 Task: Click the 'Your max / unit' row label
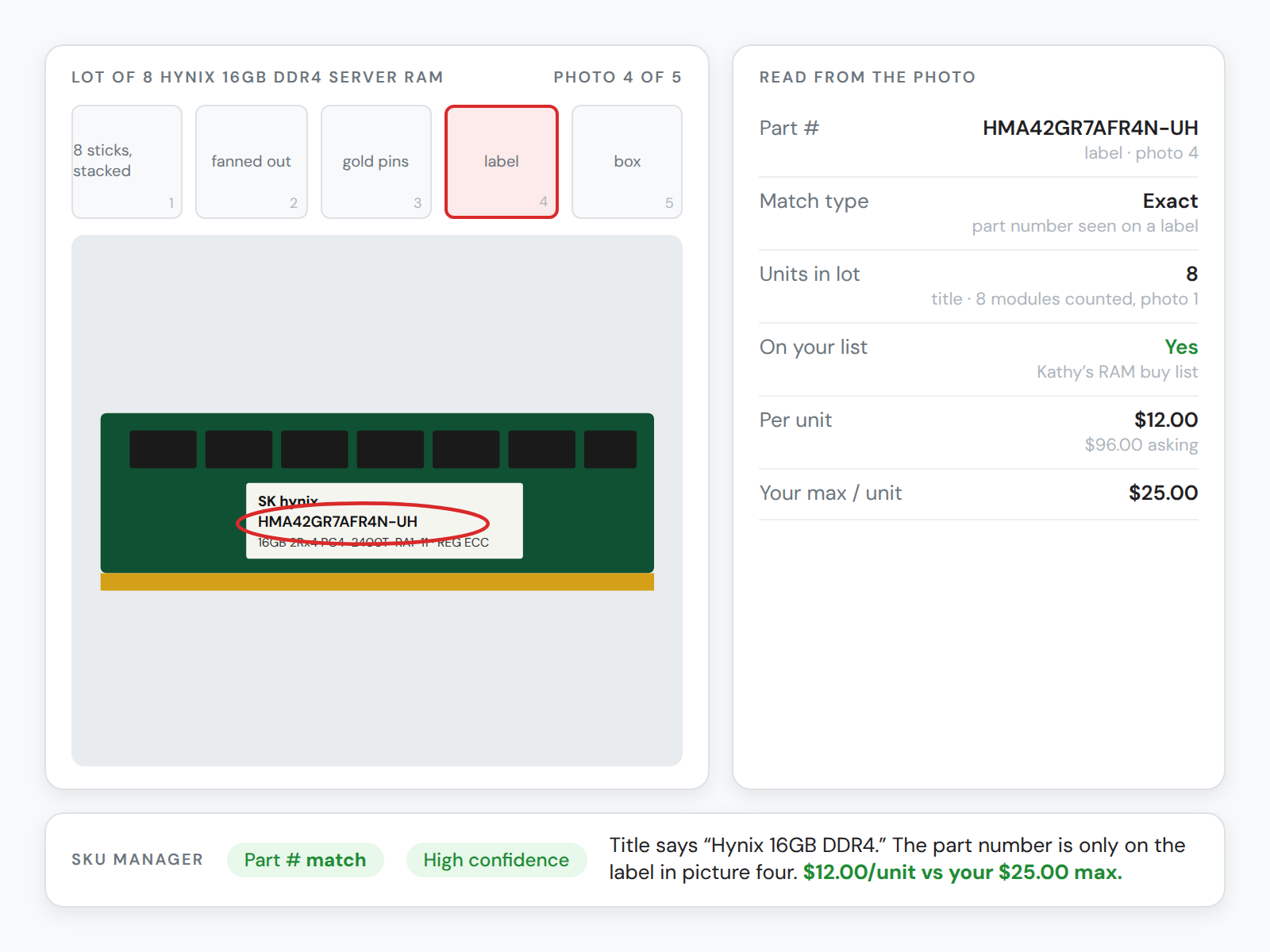(830, 493)
